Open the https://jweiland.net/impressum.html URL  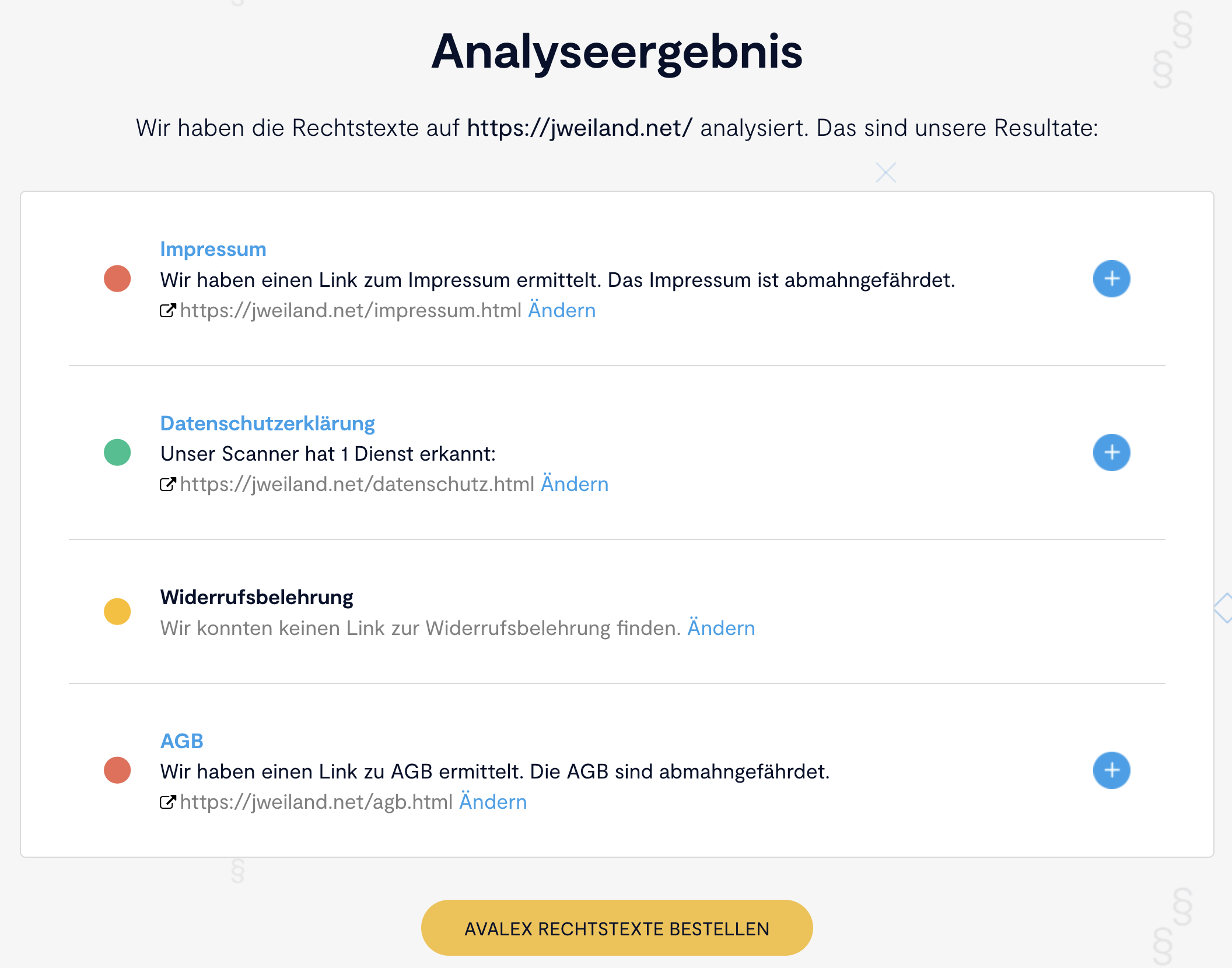(351, 311)
